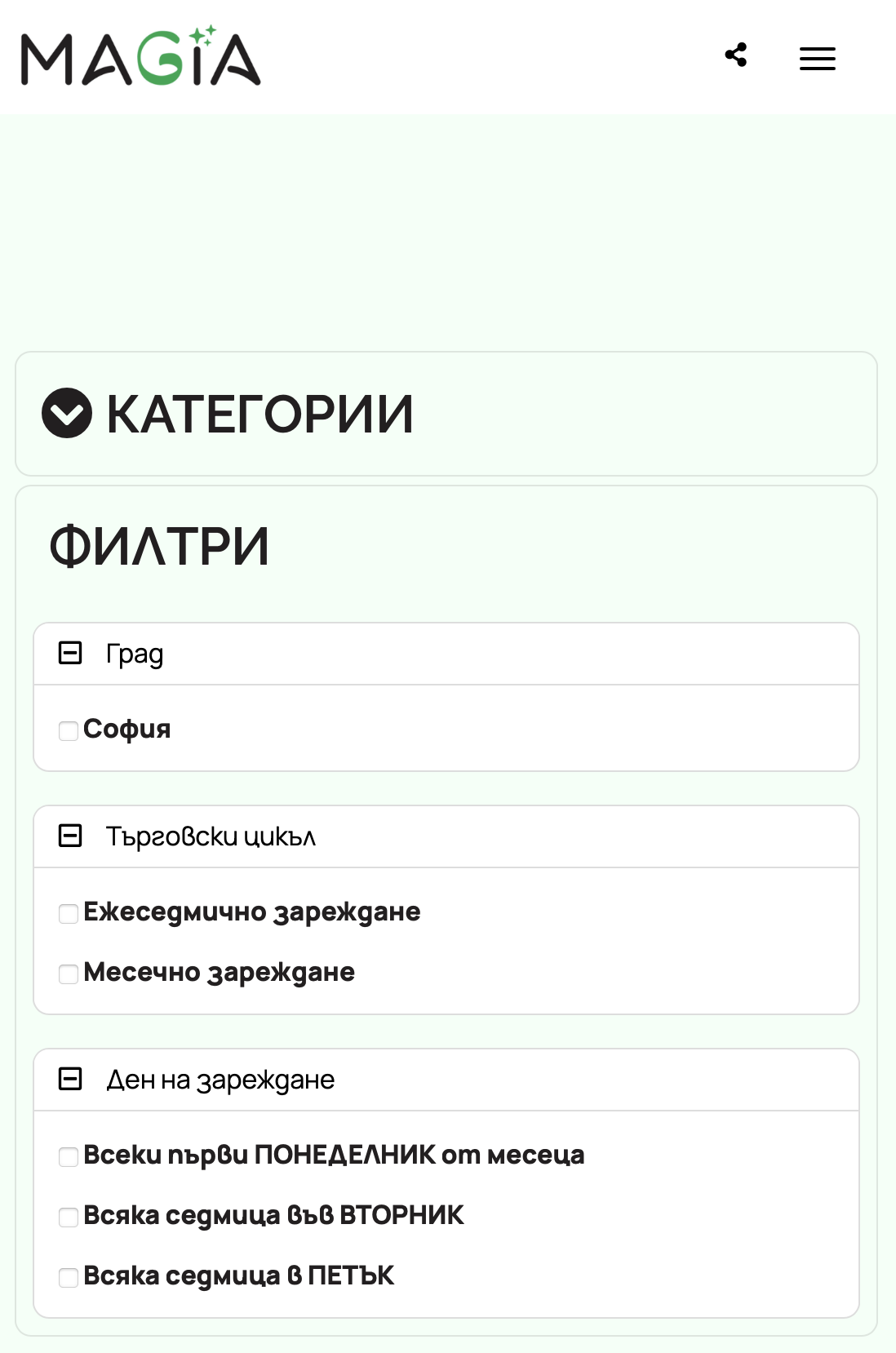Click the share icon
Screen dimensions: 896x1353
736,55
